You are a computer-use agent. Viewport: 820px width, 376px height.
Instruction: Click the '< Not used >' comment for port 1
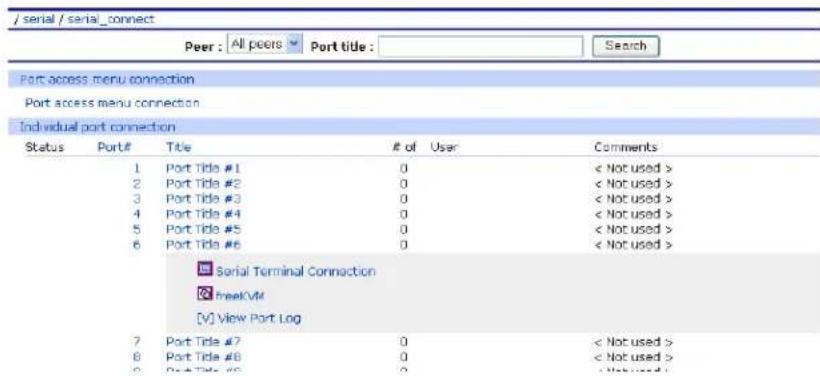(x=633, y=168)
